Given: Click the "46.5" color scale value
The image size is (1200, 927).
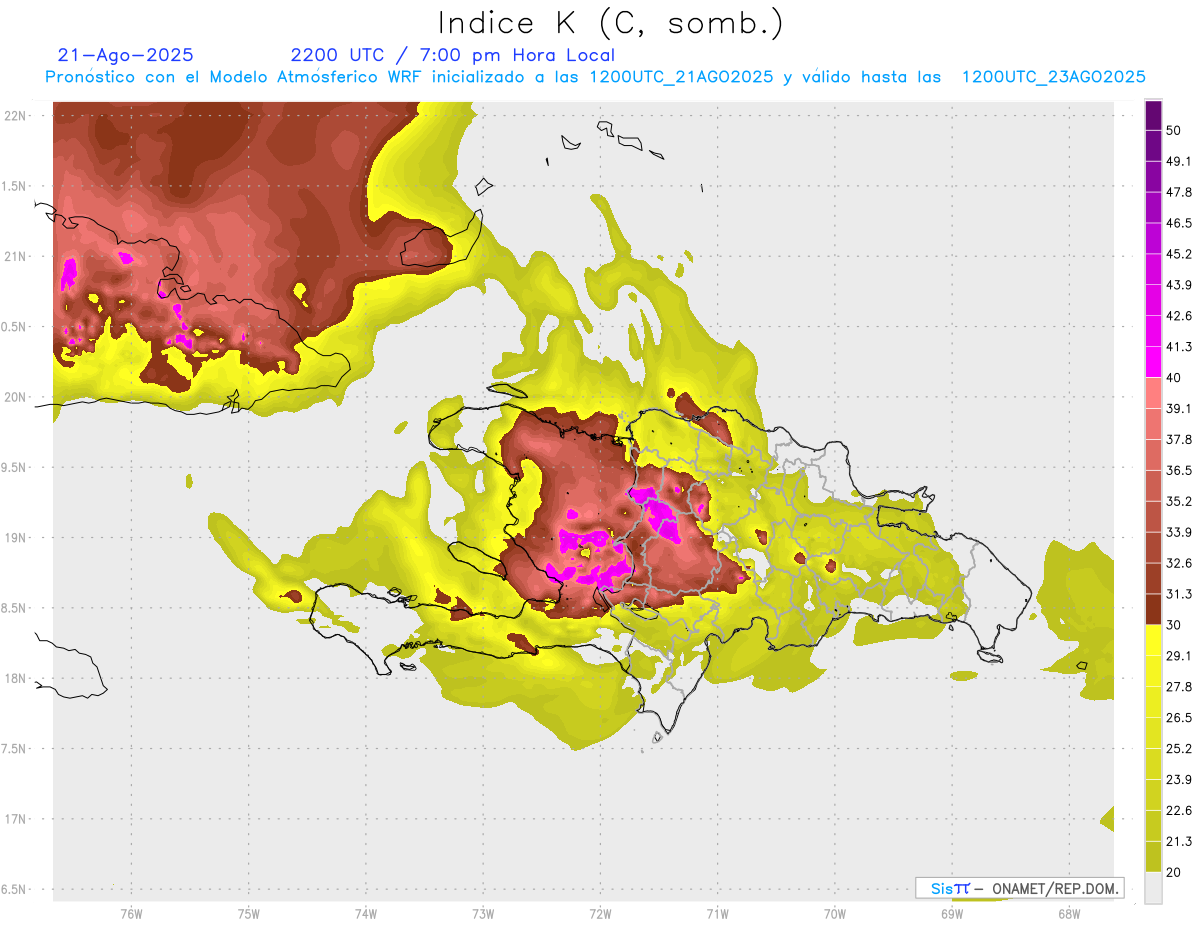Looking at the screenshot, I should 1180,224.
